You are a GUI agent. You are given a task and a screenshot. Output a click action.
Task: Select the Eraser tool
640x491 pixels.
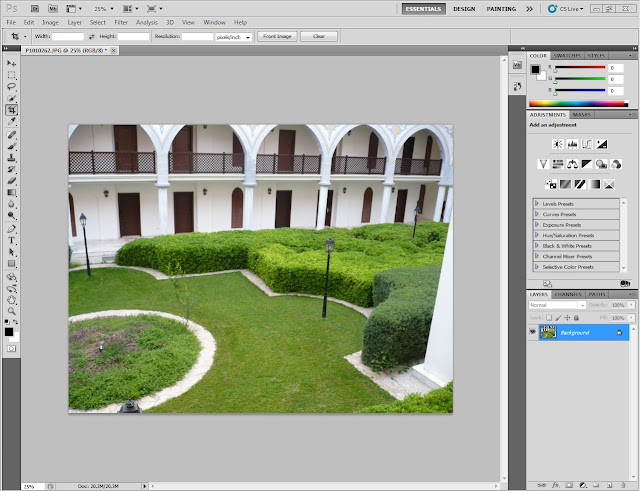pyautogui.click(x=11, y=181)
